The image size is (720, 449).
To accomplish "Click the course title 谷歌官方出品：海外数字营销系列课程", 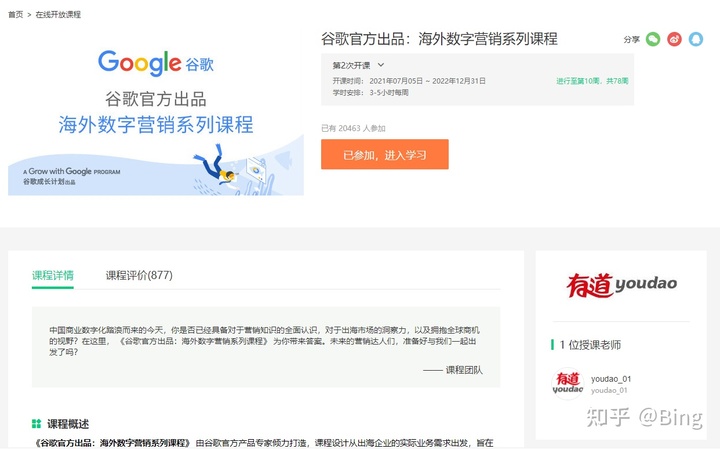I will pyautogui.click(x=439, y=39).
